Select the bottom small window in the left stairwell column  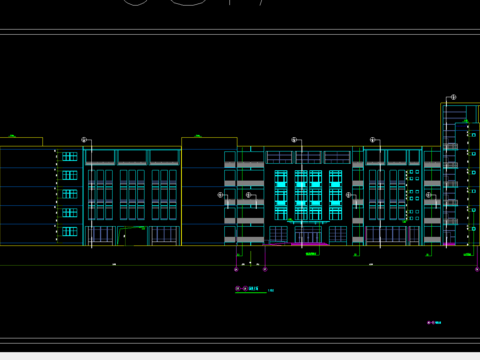70,231
